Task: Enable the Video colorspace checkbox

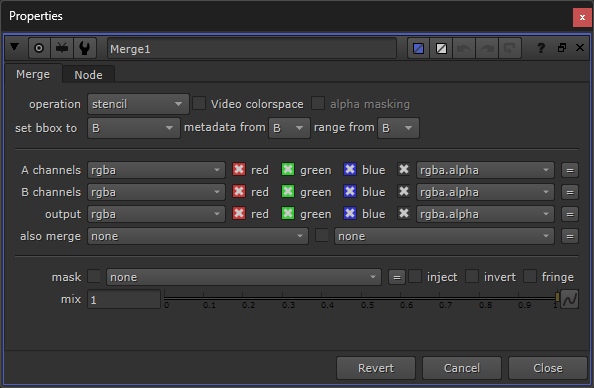Action: [x=199, y=103]
